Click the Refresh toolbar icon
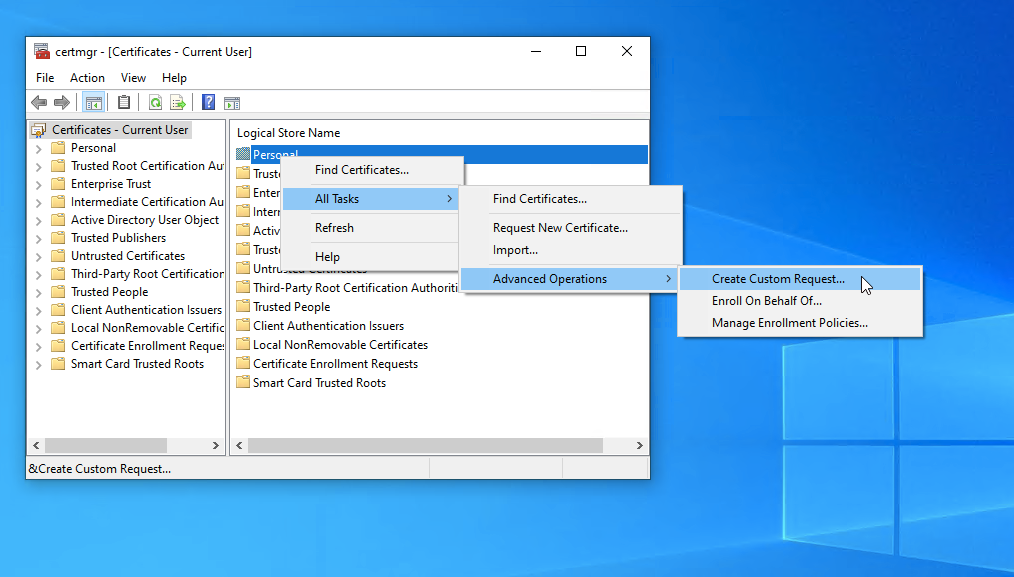 [x=155, y=101]
